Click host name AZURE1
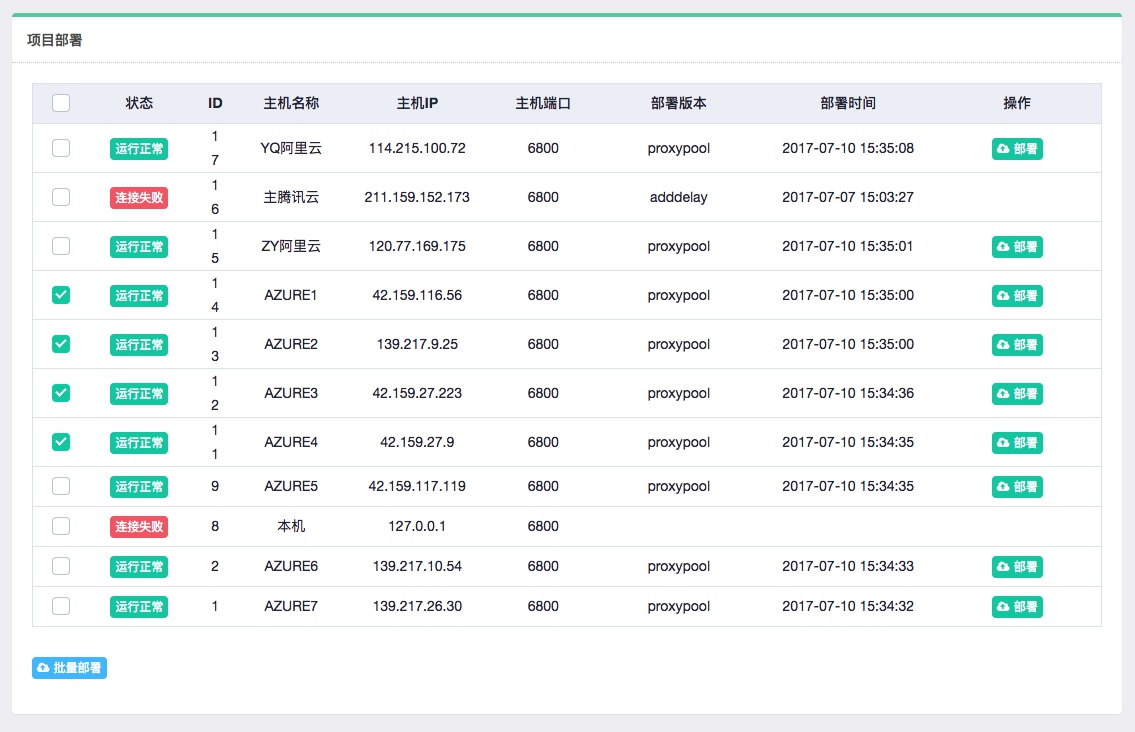The height and width of the screenshot is (732, 1135). [x=291, y=295]
